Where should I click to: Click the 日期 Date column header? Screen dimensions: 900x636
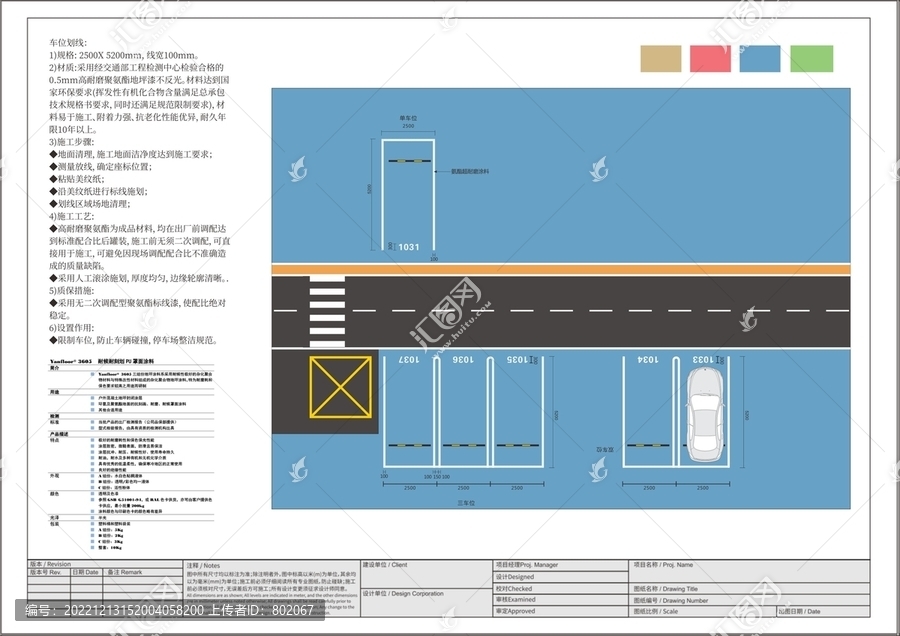click(x=86, y=572)
